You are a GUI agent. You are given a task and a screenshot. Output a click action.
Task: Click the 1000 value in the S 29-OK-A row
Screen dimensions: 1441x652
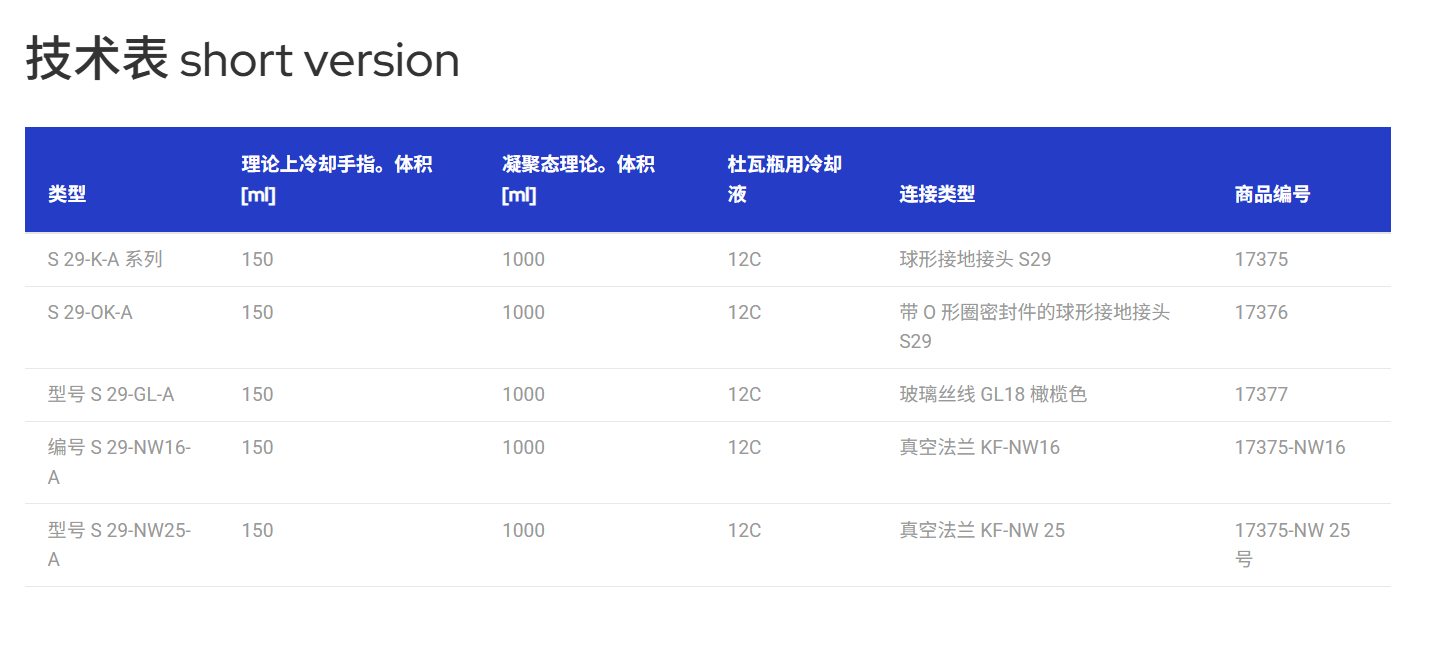[x=523, y=313]
